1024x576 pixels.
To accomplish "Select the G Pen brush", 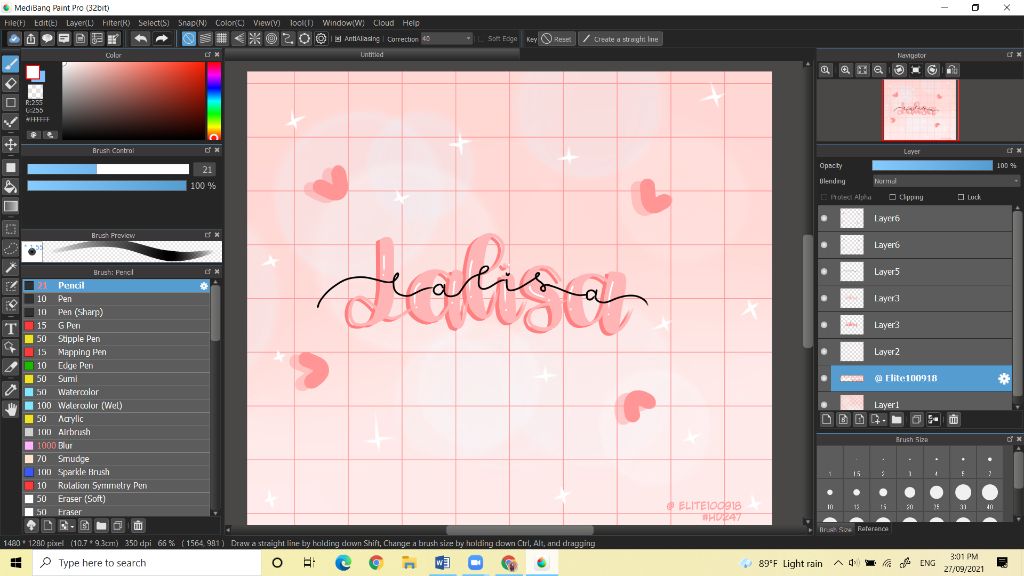I will 116,325.
